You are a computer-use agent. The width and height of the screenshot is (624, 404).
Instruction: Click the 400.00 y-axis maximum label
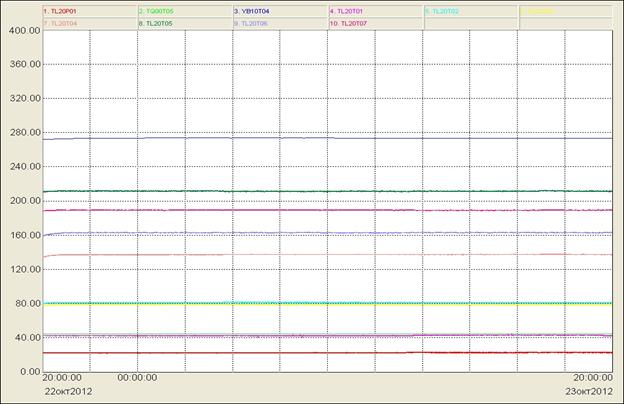tap(25, 30)
